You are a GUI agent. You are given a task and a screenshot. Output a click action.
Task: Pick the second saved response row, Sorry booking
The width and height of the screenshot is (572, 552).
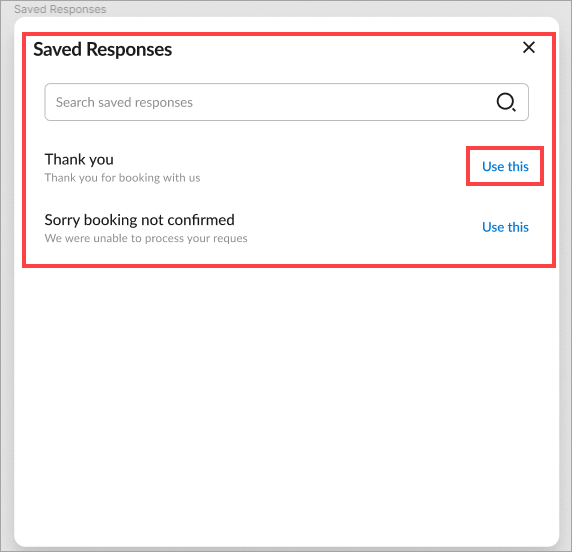pos(286,228)
